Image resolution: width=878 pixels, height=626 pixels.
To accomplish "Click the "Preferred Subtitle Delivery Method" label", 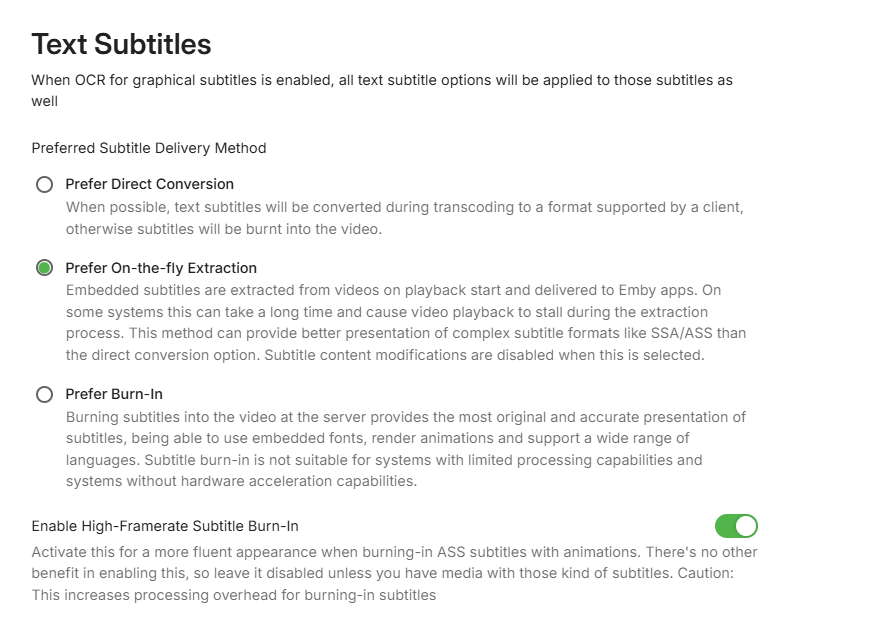I will pos(149,148).
